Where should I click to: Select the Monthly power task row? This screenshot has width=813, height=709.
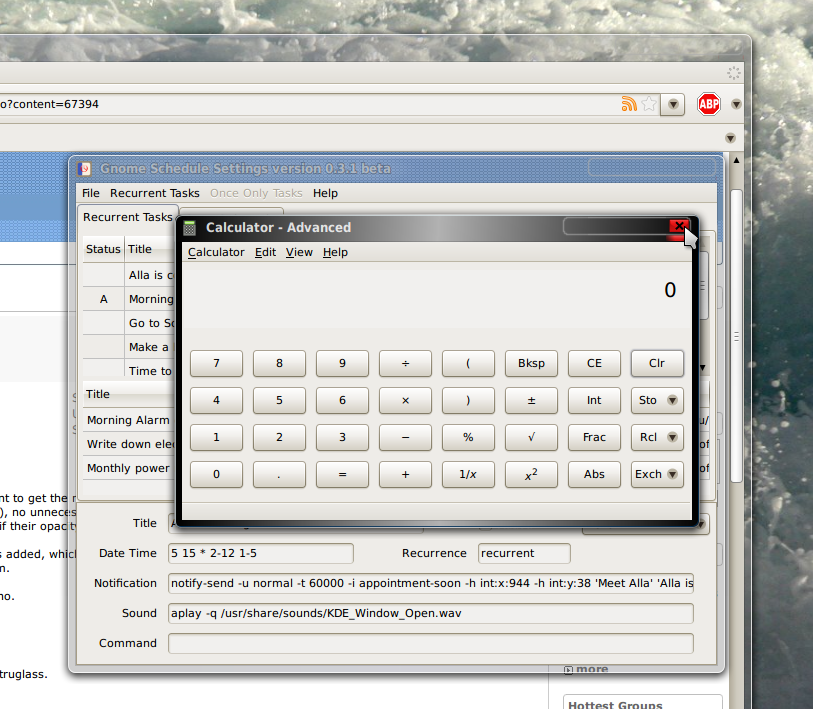click(129, 468)
